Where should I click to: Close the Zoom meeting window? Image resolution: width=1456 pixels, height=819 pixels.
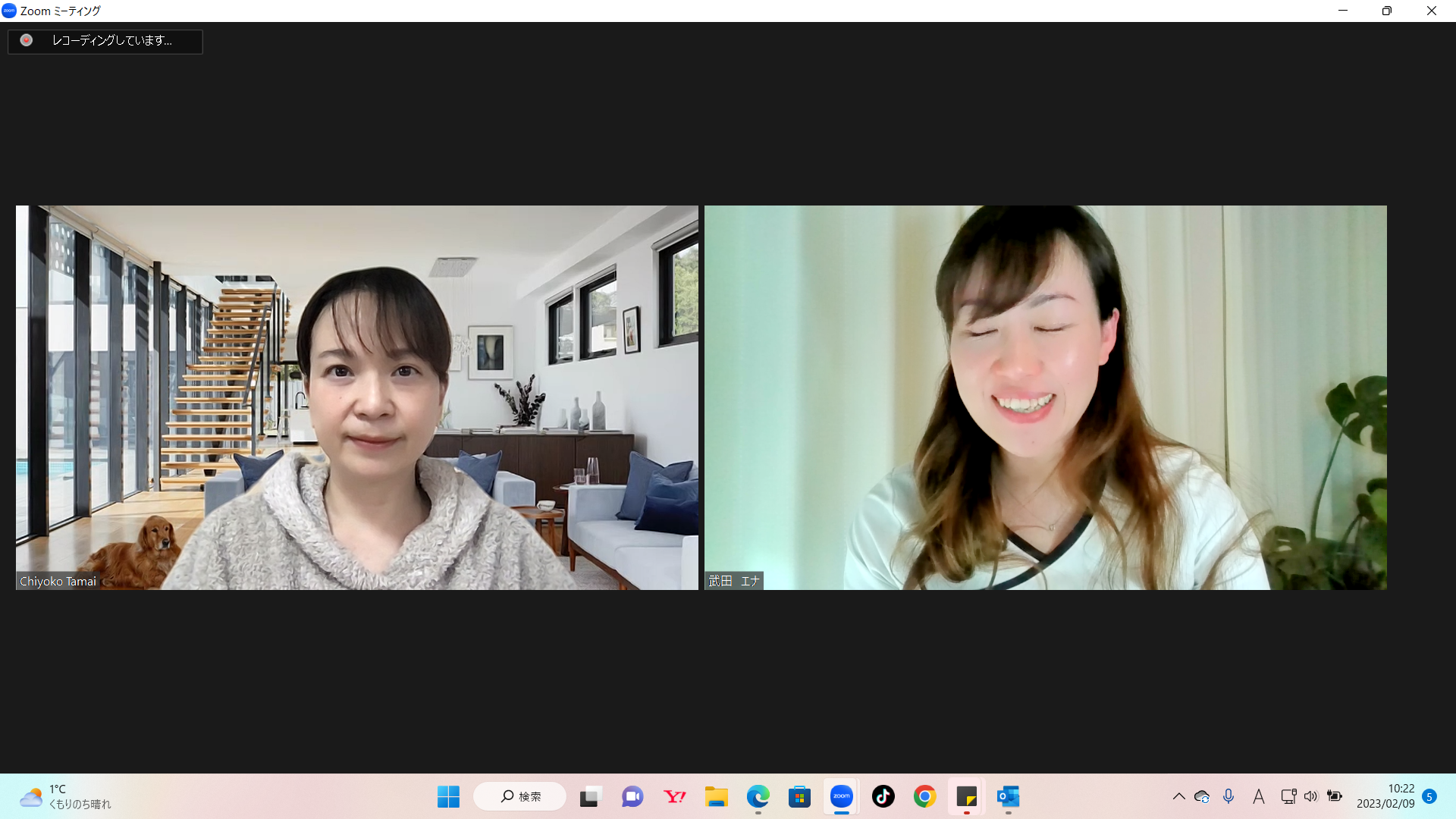coord(1432,11)
